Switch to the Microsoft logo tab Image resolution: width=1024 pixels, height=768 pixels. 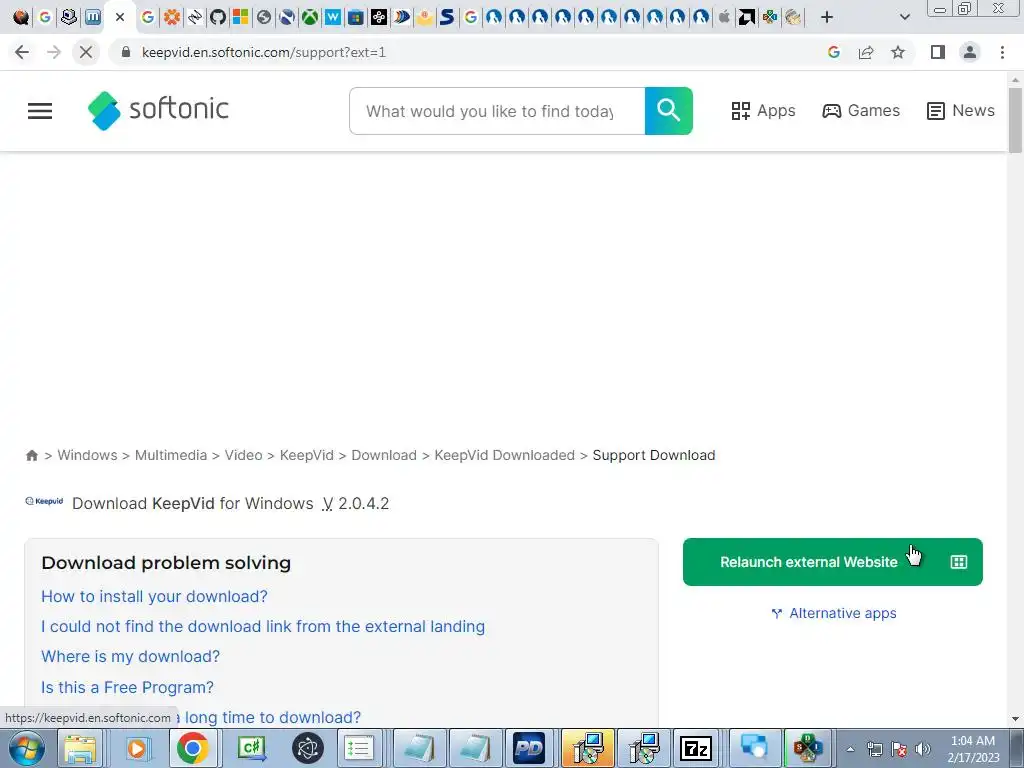(x=240, y=17)
